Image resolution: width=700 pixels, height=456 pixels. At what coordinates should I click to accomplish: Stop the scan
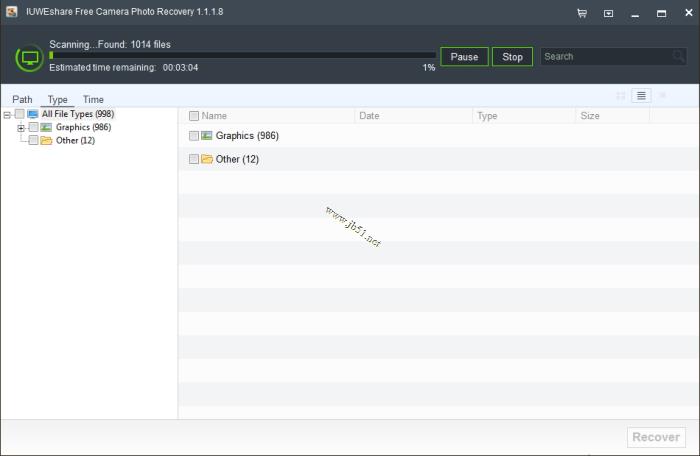(x=512, y=57)
